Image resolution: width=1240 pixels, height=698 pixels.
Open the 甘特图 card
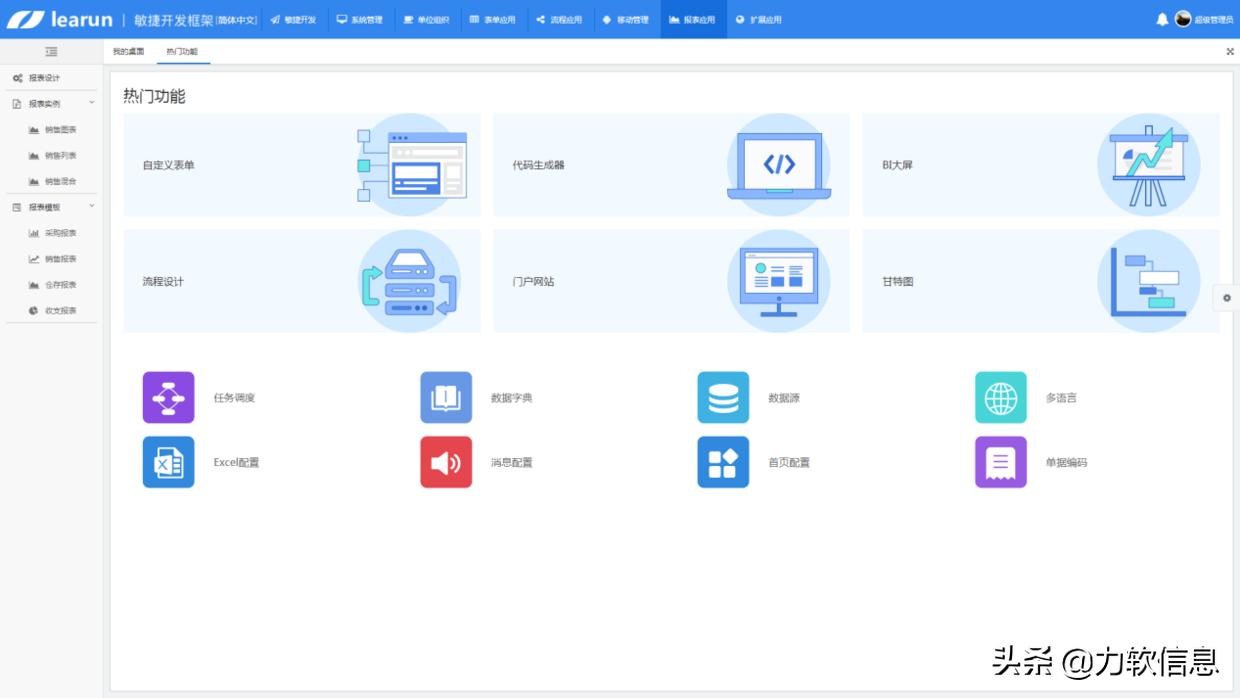click(x=1041, y=281)
